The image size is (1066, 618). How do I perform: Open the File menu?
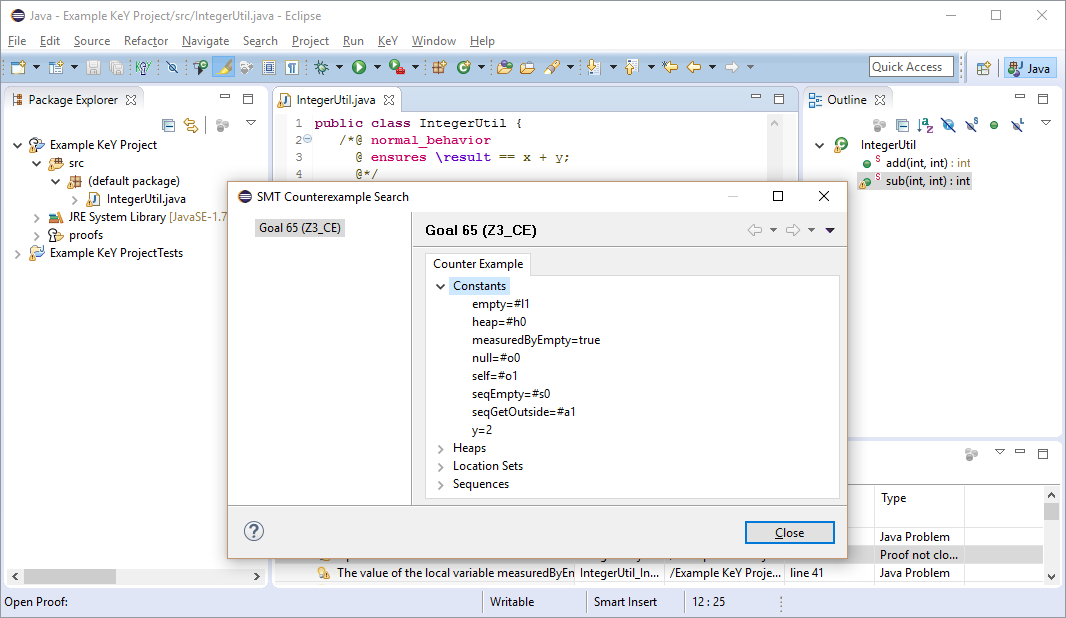[17, 41]
